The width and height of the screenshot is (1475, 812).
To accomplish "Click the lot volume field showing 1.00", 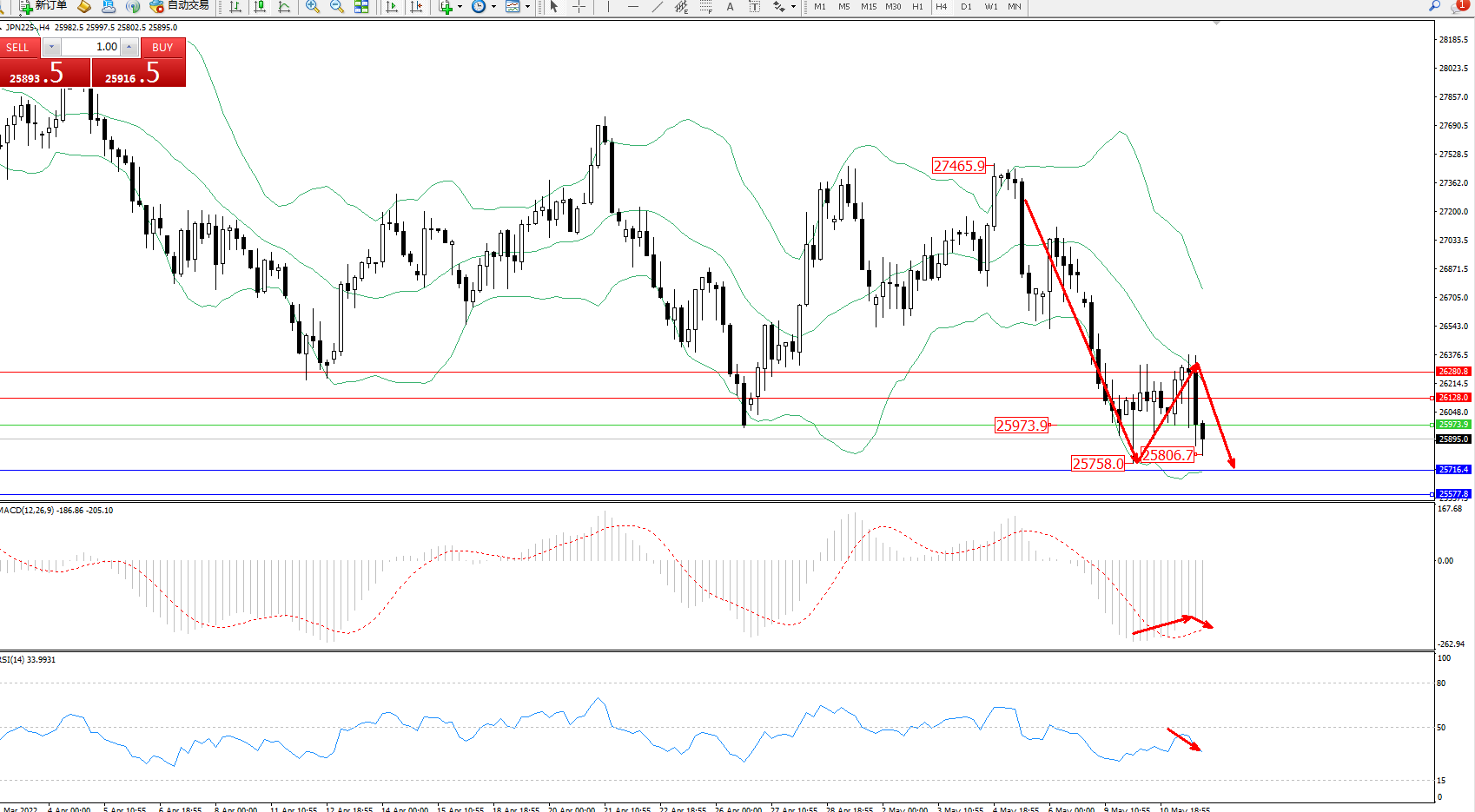I will coord(91,47).
